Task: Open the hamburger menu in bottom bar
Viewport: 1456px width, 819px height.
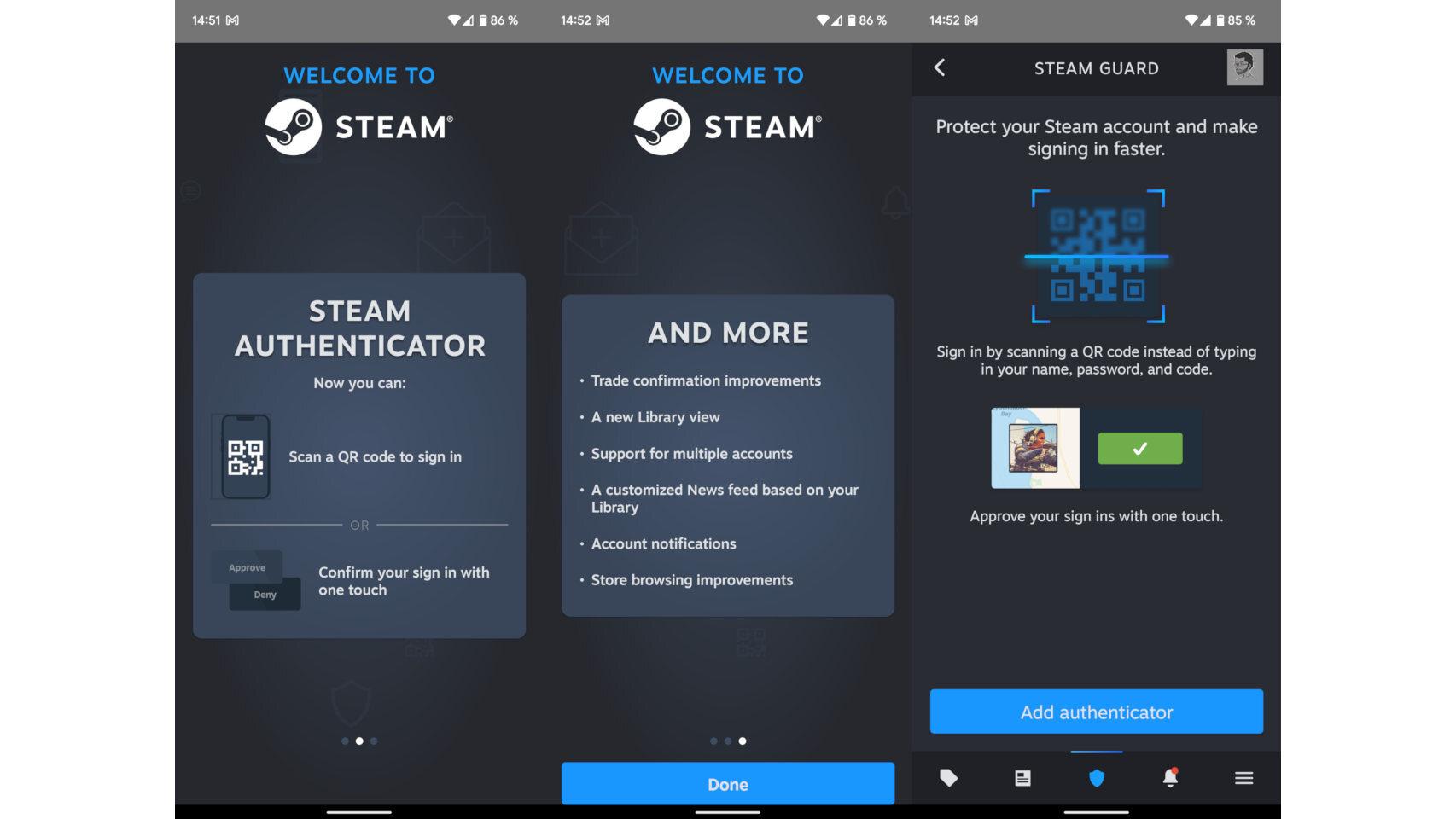Action: (1243, 777)
